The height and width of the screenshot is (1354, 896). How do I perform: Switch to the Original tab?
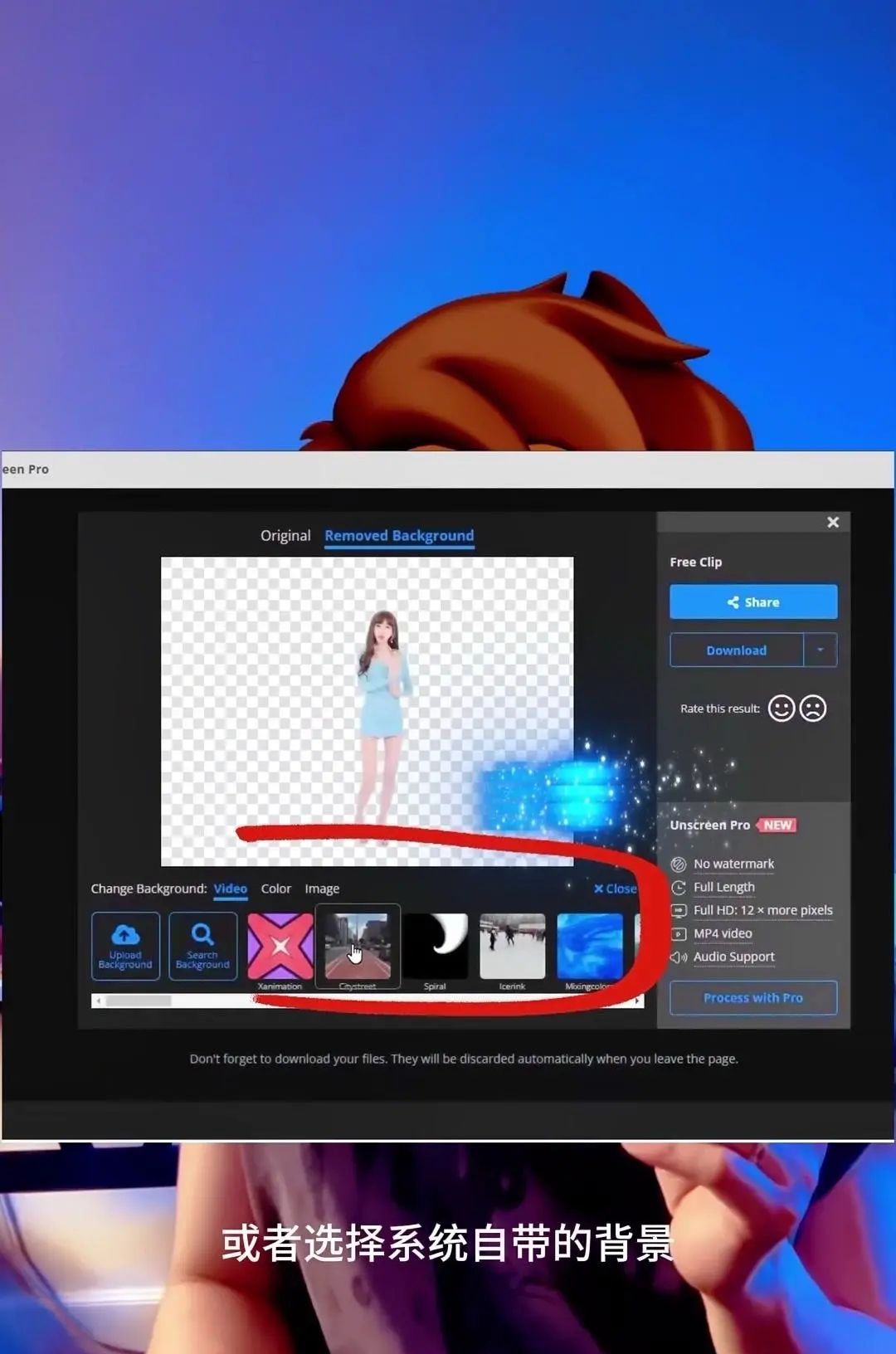click(x=285, y=536)
